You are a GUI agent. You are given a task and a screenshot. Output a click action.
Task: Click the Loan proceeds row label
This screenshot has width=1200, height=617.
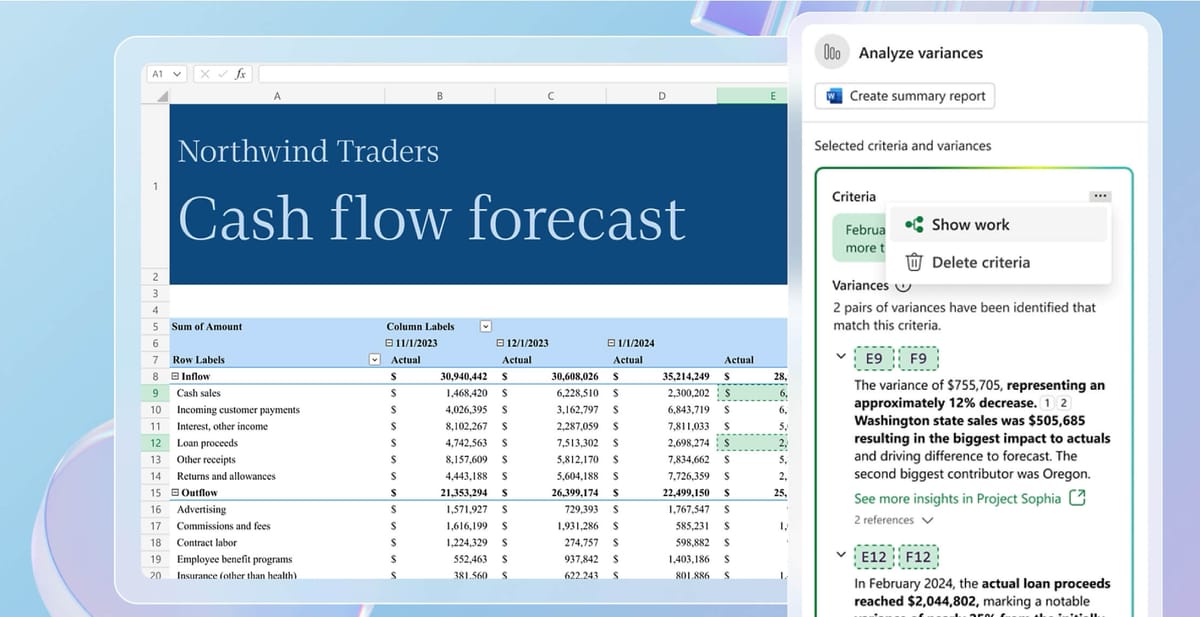pyautogui.click(x=207, y=443)
